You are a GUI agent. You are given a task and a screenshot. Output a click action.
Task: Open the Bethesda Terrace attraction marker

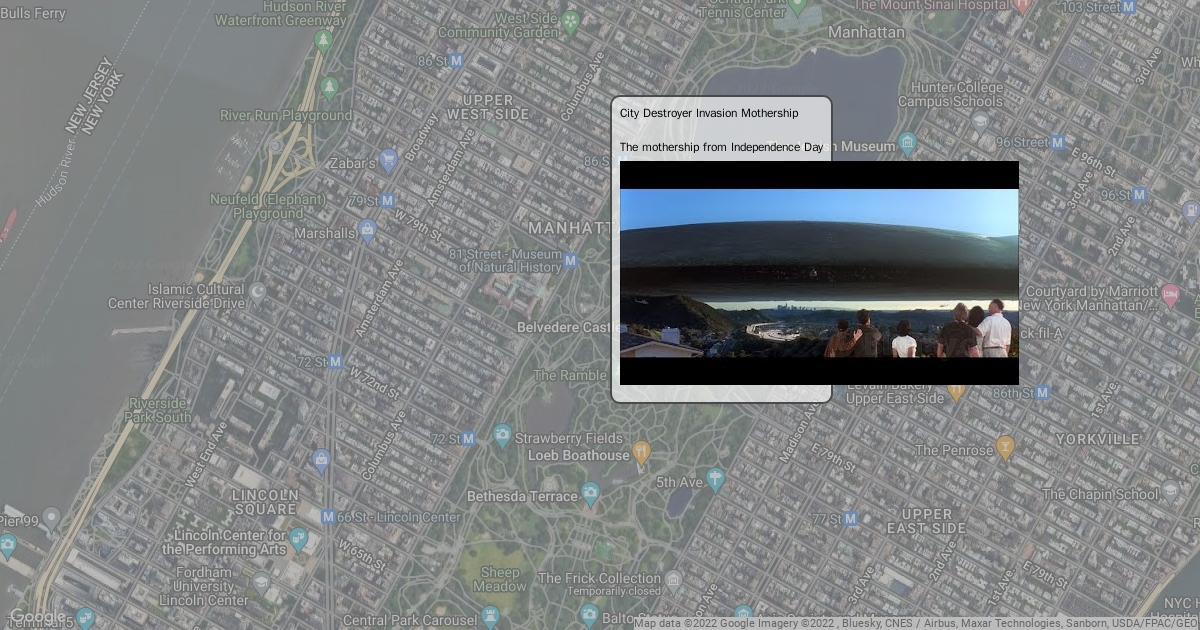pos(590,494)
